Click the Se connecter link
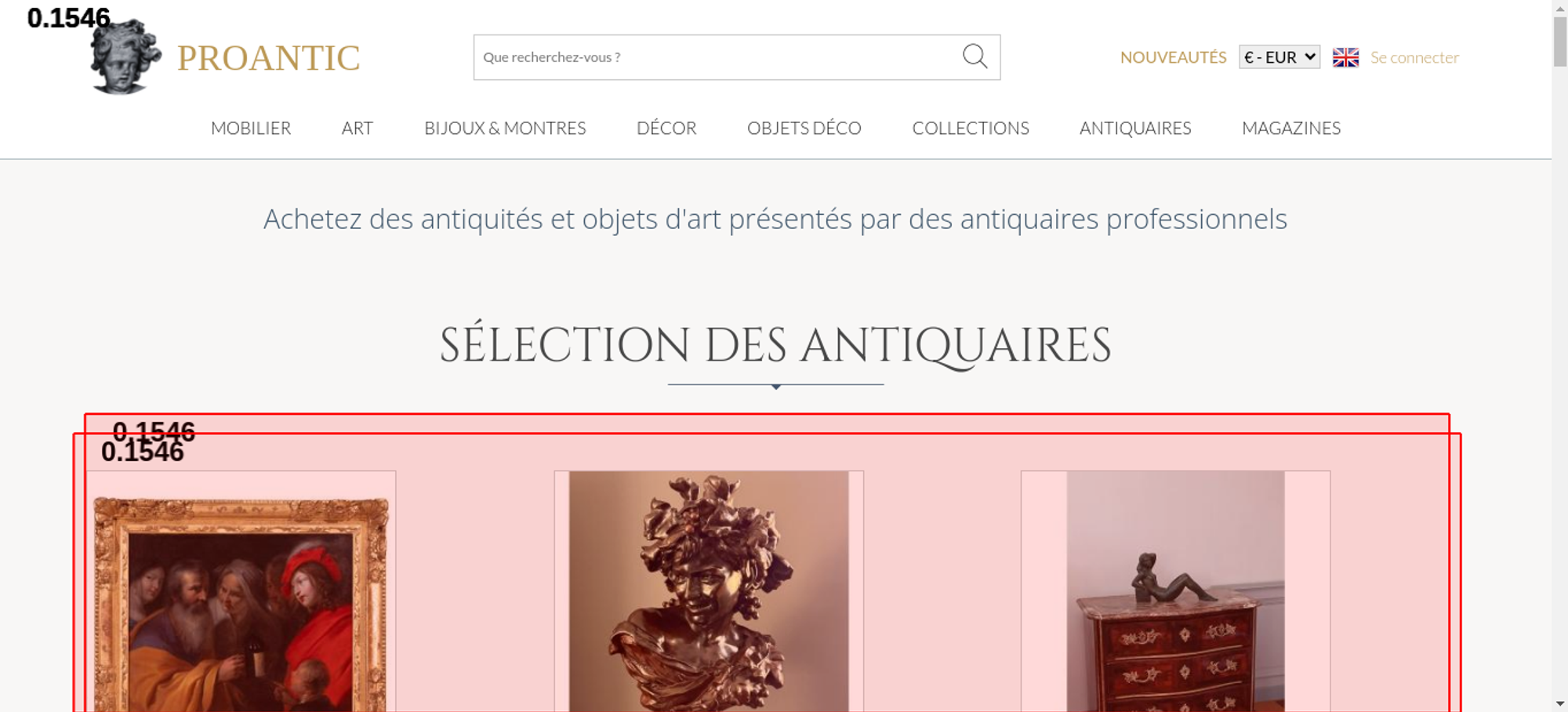The image size is (1568, 712). coord(1414,57)
